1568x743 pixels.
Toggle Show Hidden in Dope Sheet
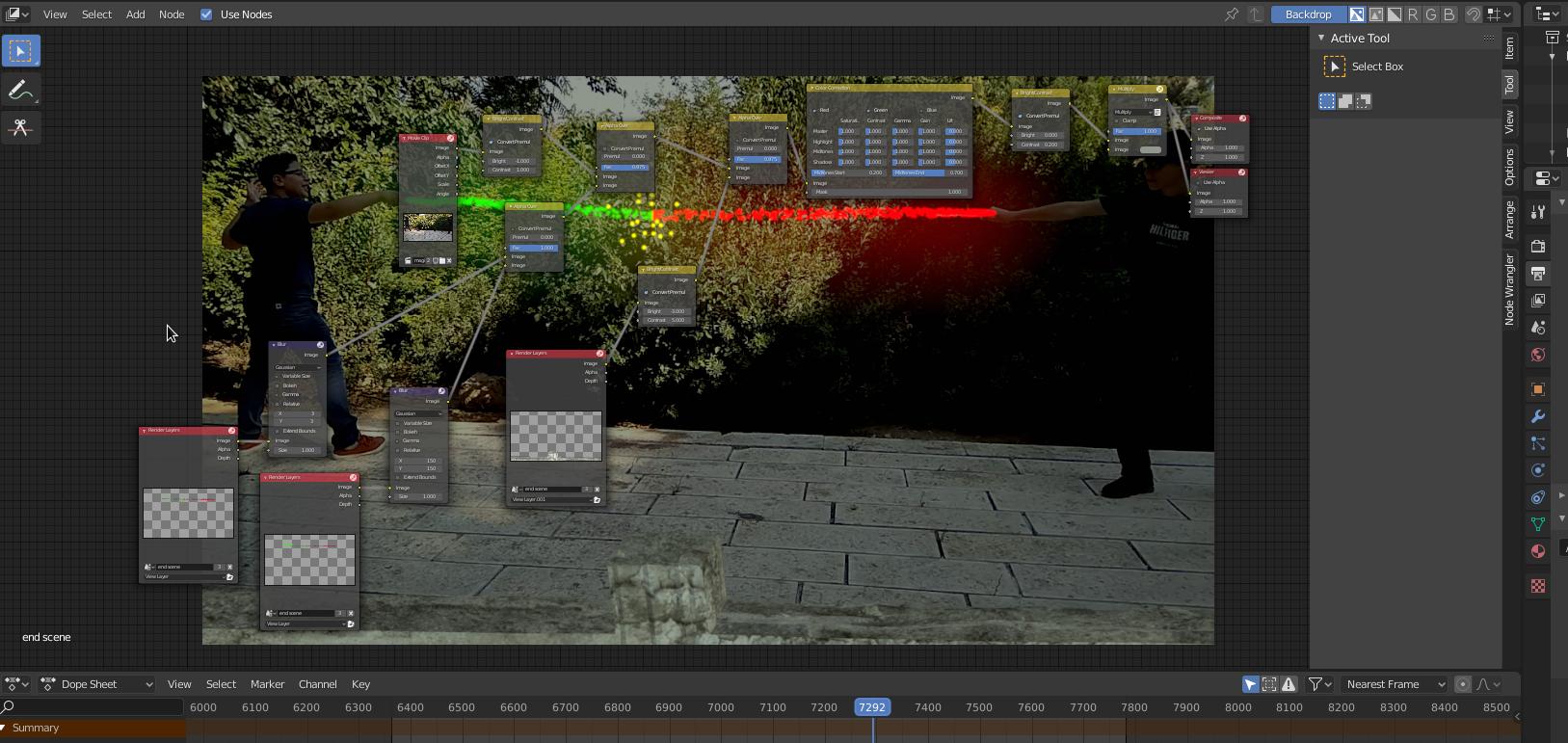pos(1269,684)
